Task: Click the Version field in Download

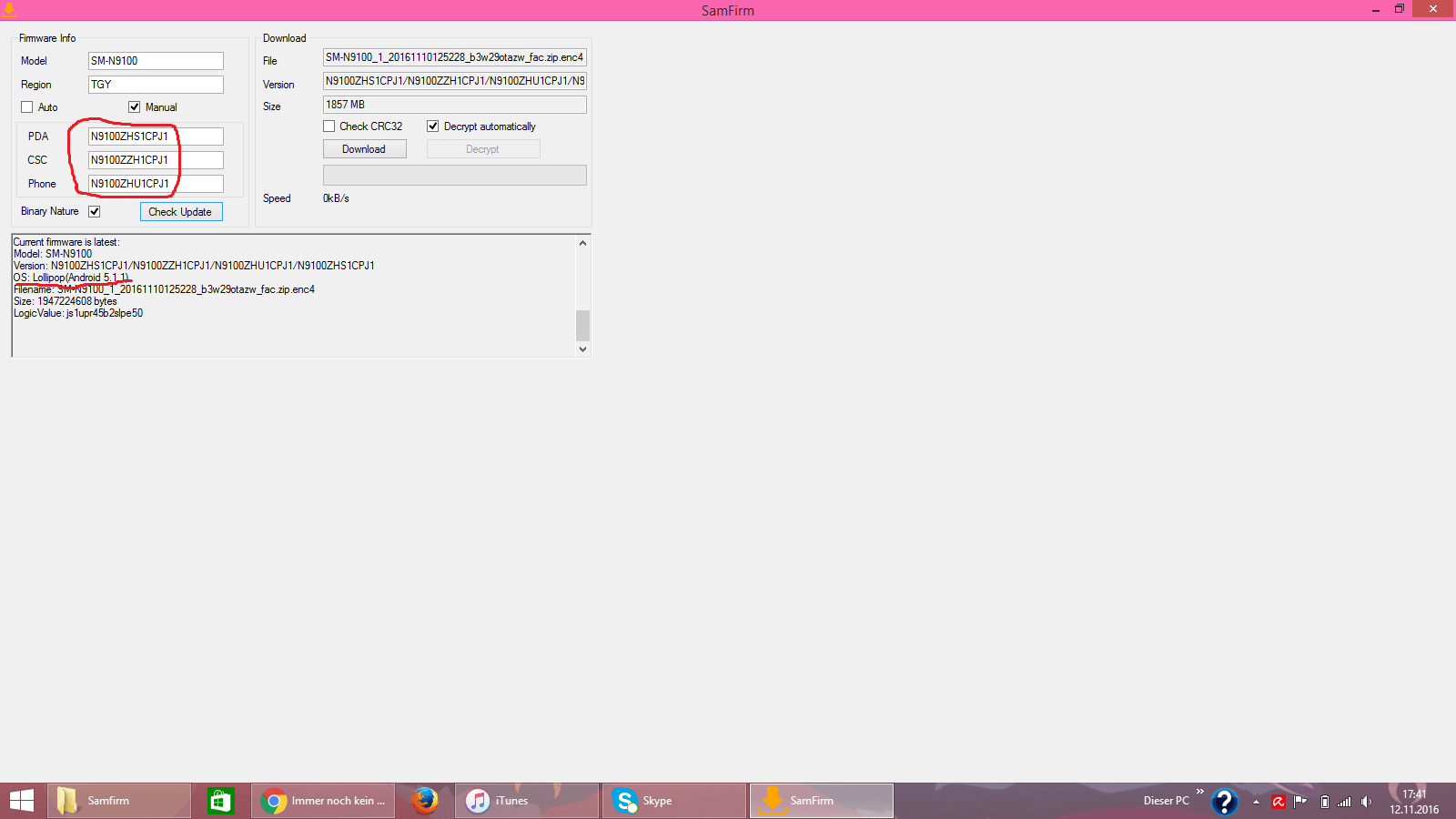Action: pyautogui.click(x=455, y=81)
